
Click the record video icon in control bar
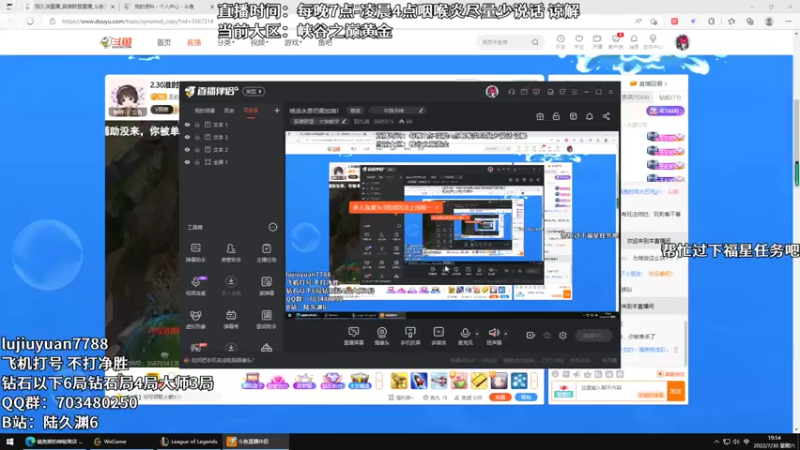tap(531, 335)
